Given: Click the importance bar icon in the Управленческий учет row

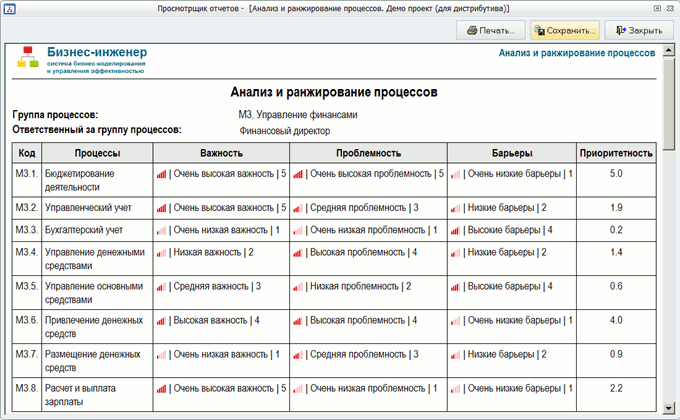Looking at the screenshot, I should click(161, 208).
